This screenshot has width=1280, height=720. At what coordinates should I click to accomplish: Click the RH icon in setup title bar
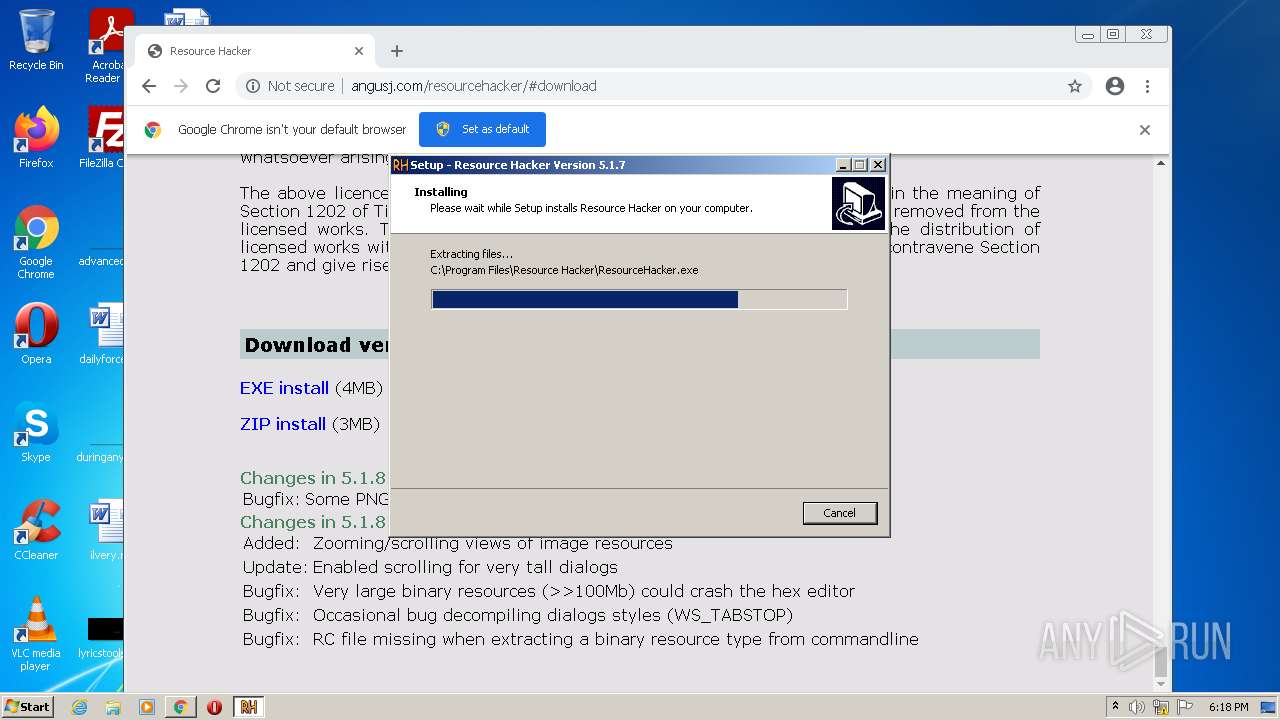[400, 165]
